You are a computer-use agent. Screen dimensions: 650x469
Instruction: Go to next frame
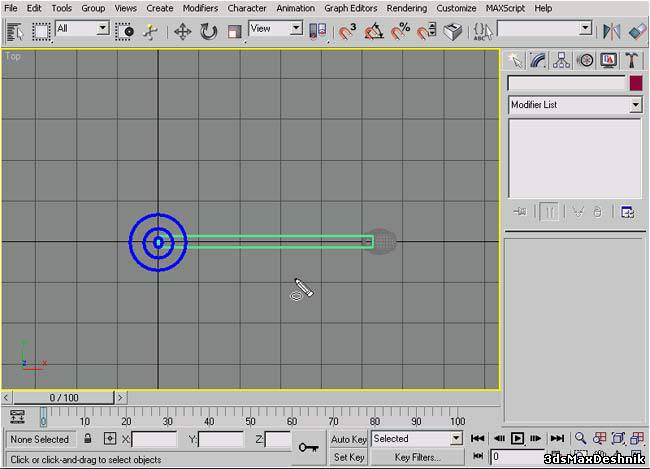(x=535, y=438)
